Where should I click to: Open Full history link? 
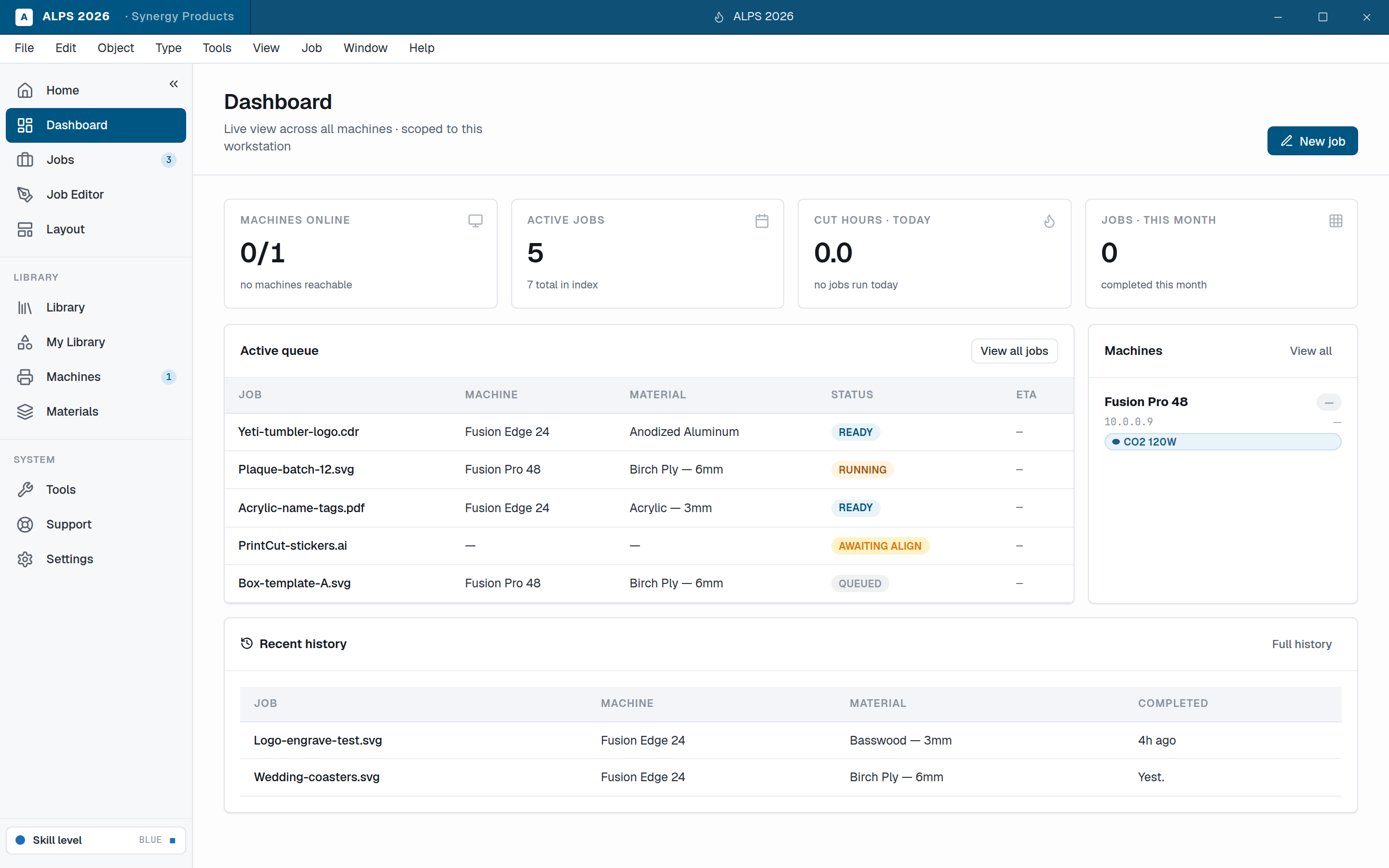1301,644
